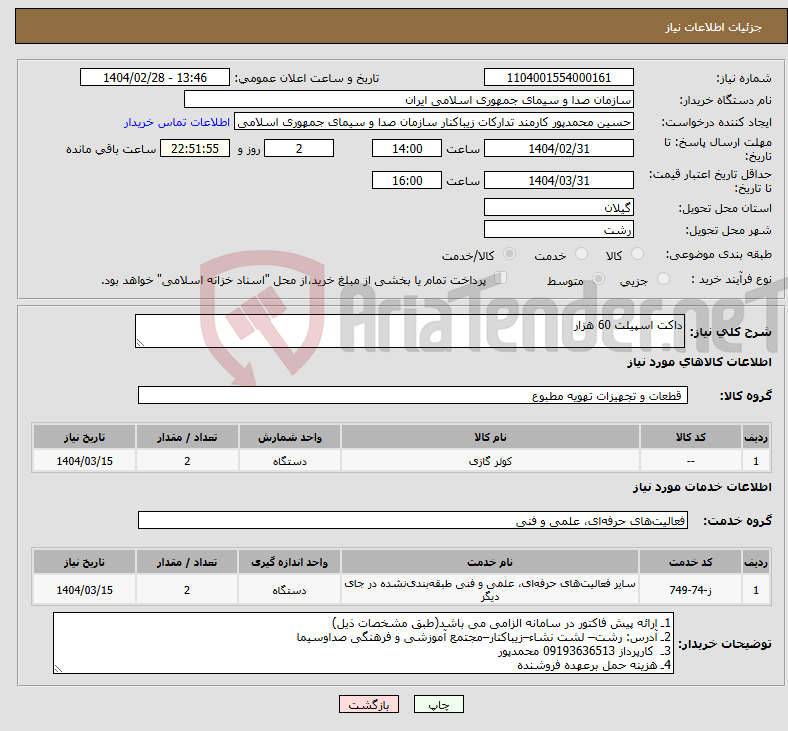
Task: Click the نام کالا column header
Action: (x=490, y=437)
